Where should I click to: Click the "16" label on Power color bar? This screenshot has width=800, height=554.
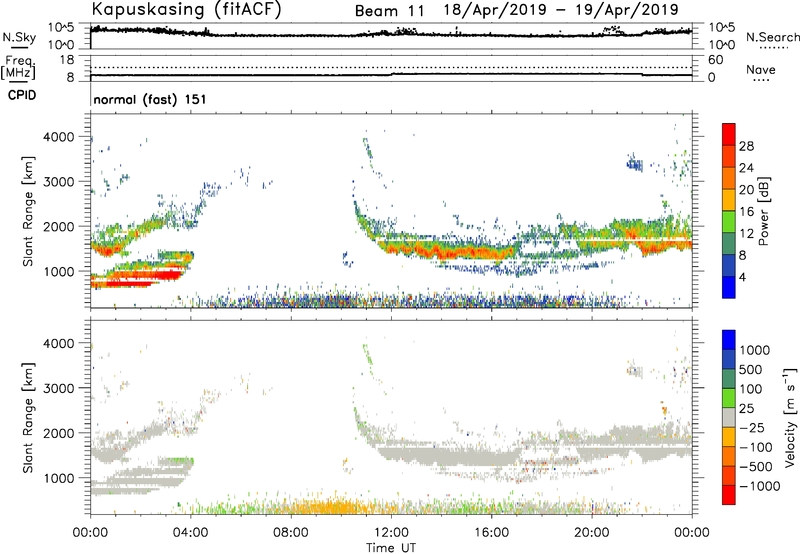tap(746, 212)
